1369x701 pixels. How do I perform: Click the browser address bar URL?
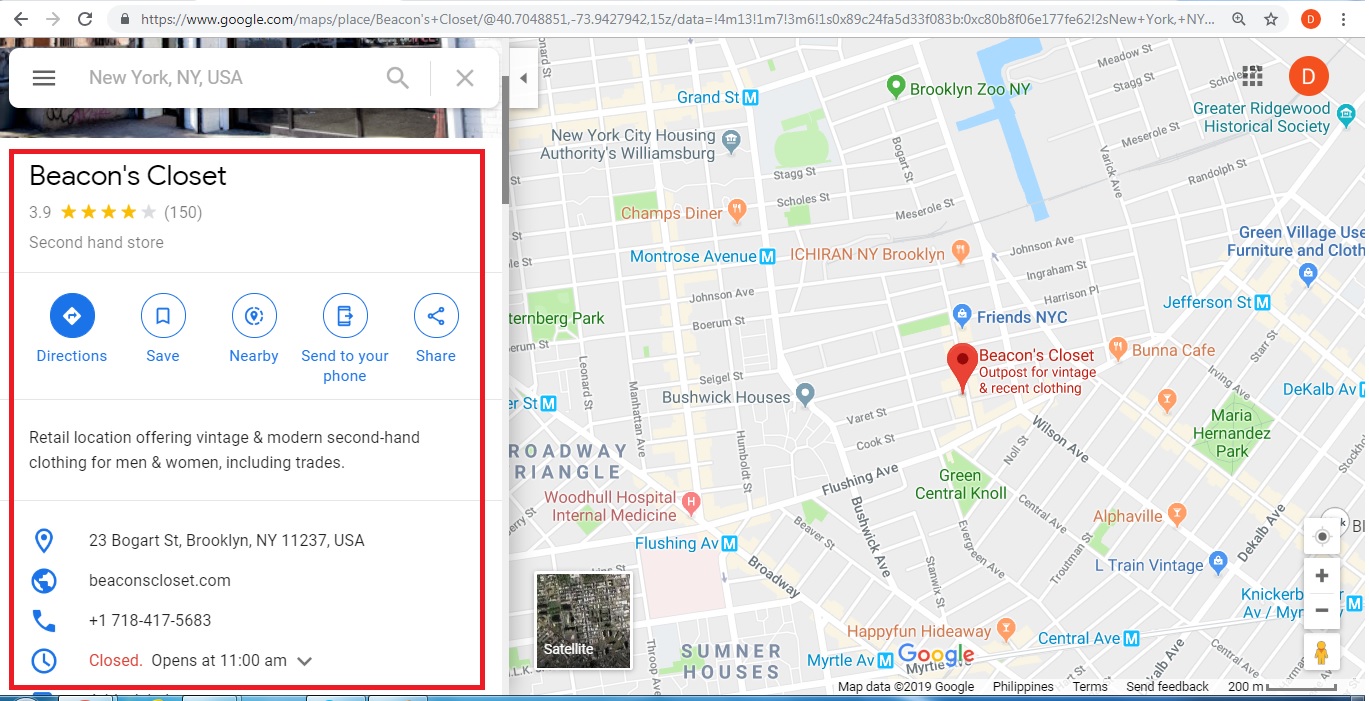click(x=675, y=19)
